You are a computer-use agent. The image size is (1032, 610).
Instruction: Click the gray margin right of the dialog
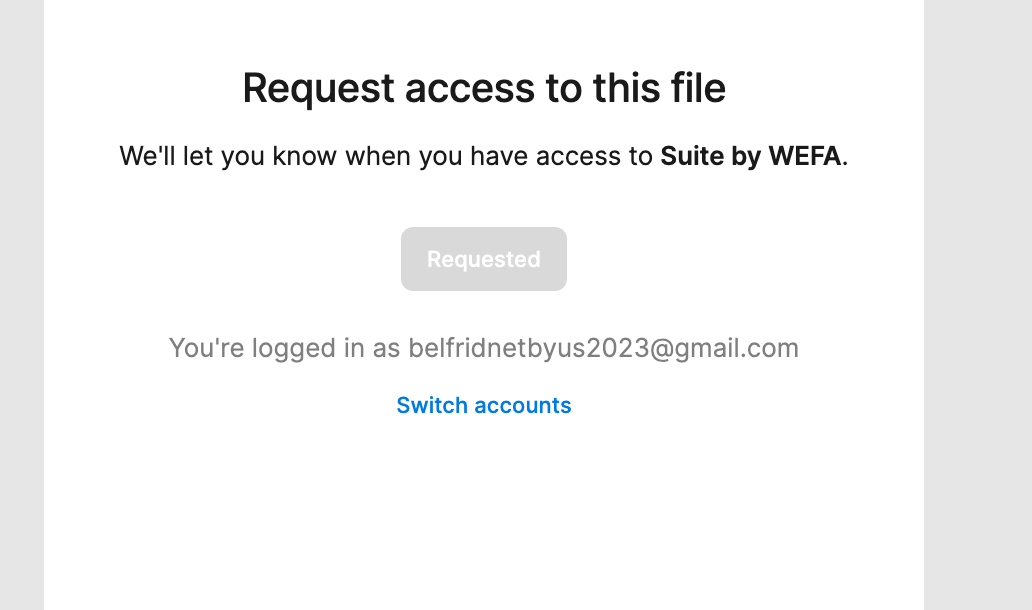[978, 305]
